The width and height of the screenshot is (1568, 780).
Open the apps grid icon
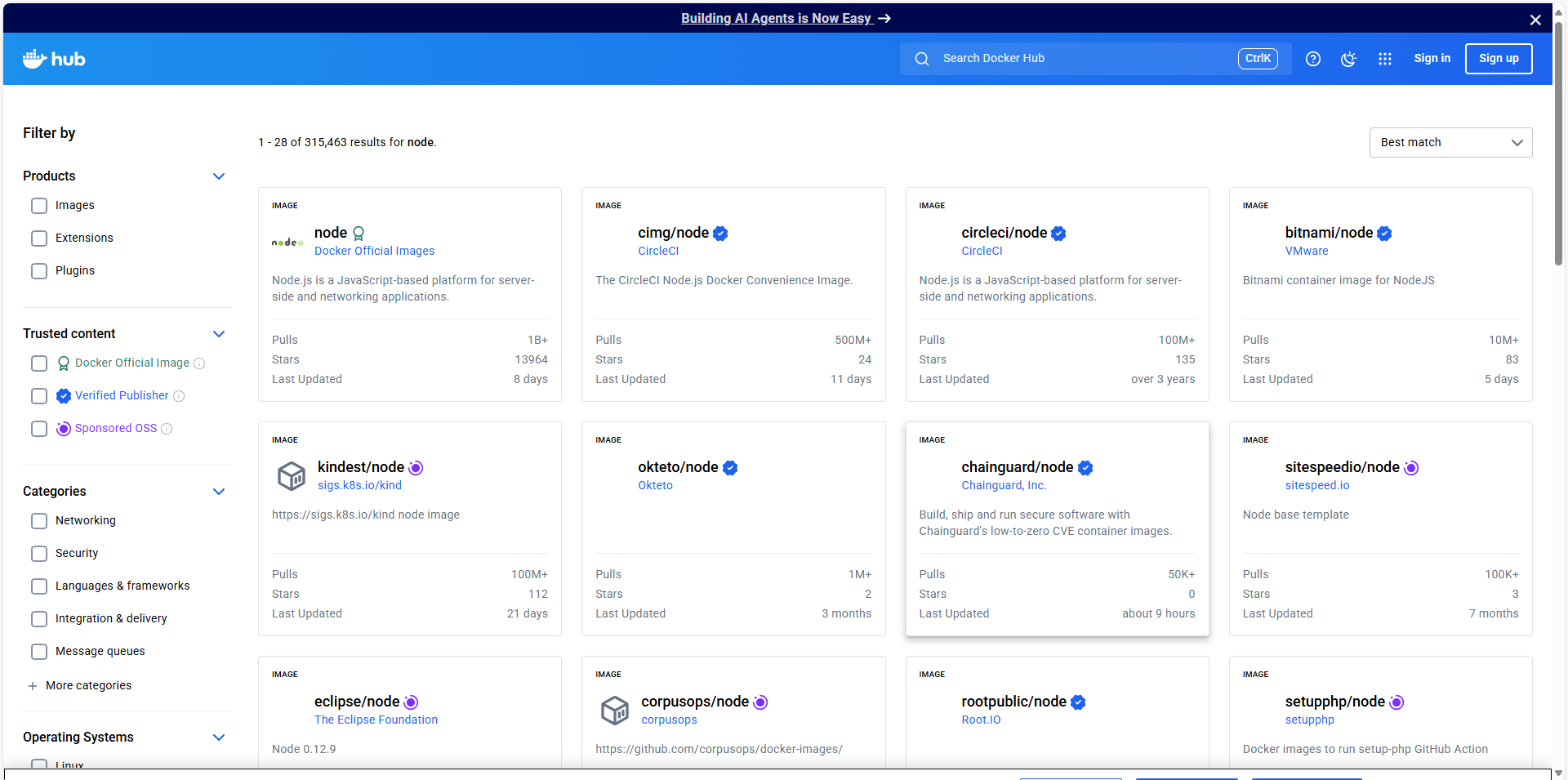pyautogui.click(x=1385, y=59)
